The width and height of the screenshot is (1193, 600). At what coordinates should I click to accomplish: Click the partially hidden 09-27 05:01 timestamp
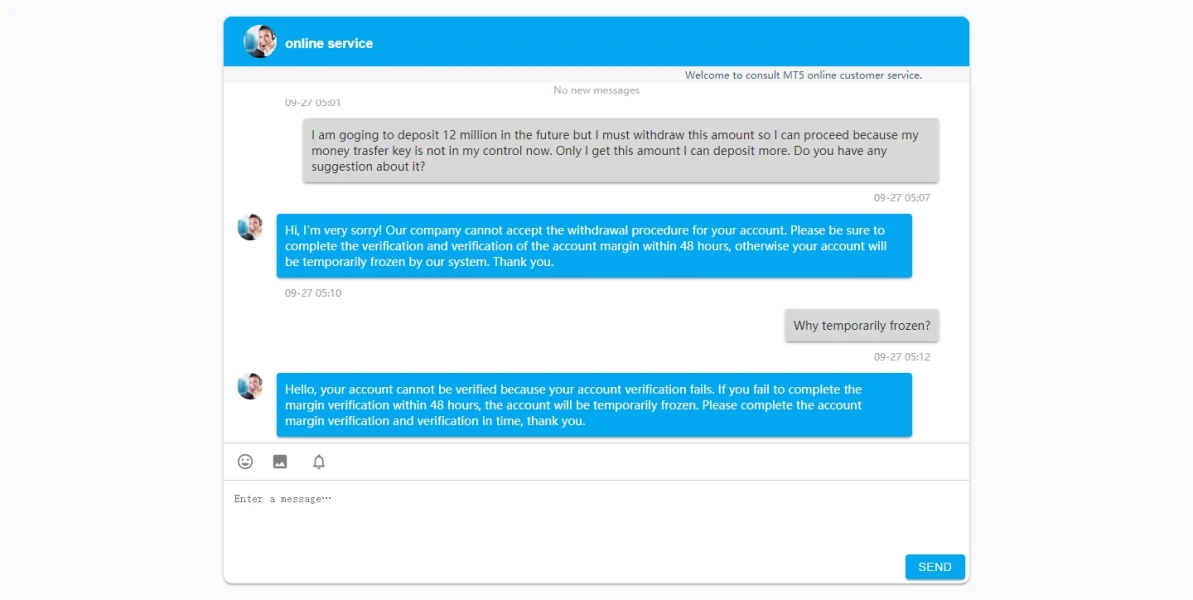click(313, 103)
